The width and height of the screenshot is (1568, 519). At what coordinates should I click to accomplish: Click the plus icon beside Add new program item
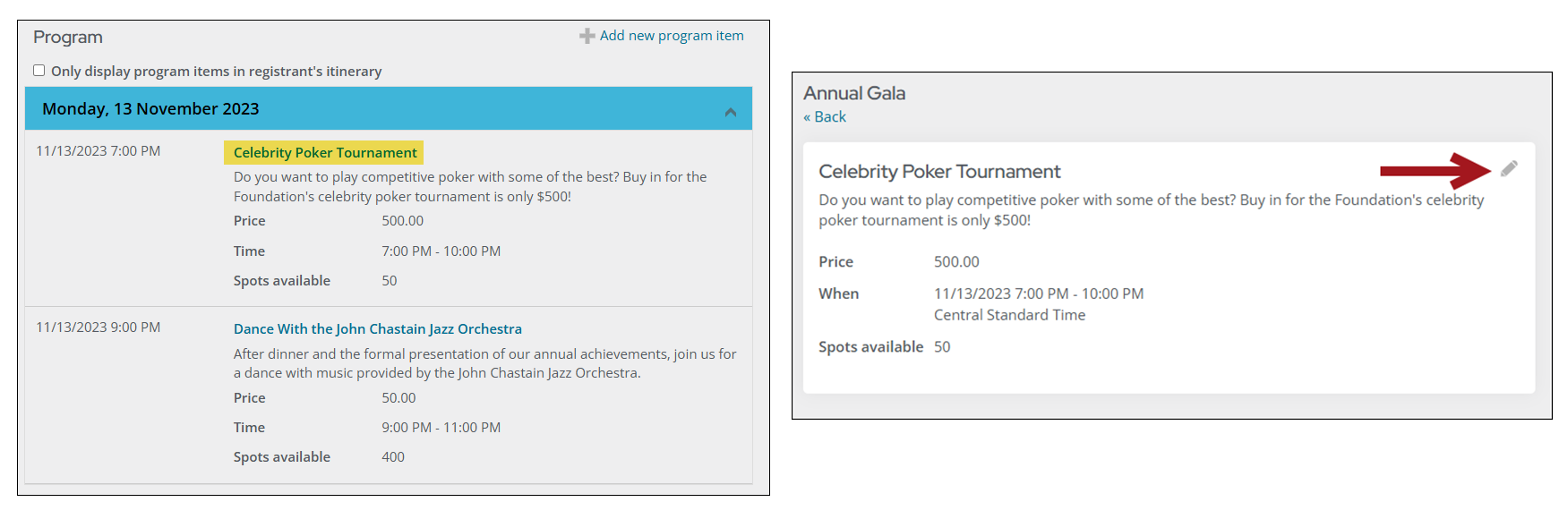587,36
